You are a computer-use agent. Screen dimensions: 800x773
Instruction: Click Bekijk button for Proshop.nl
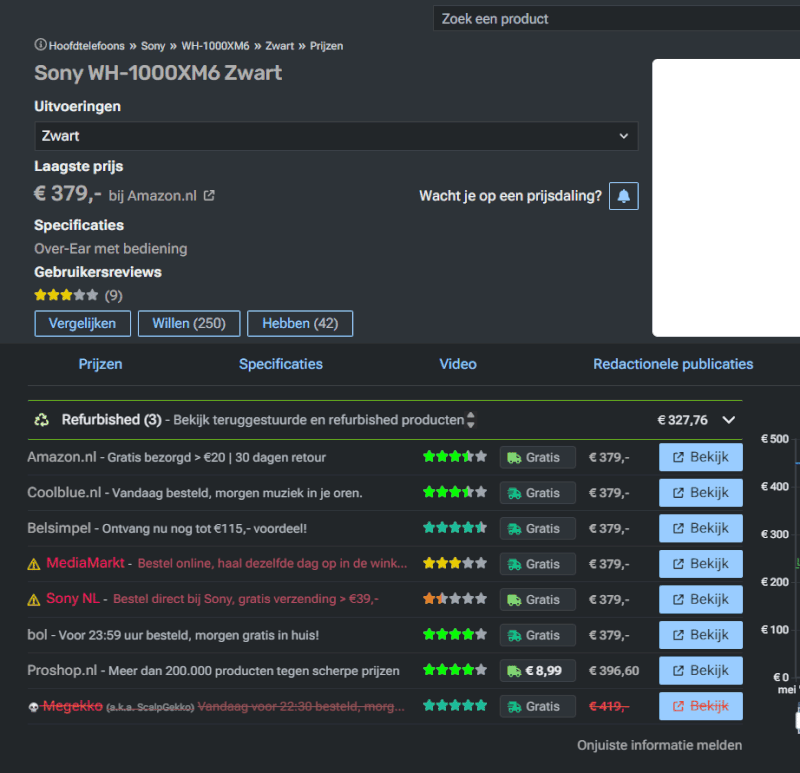pyautogui.click(x=701, y=670)
